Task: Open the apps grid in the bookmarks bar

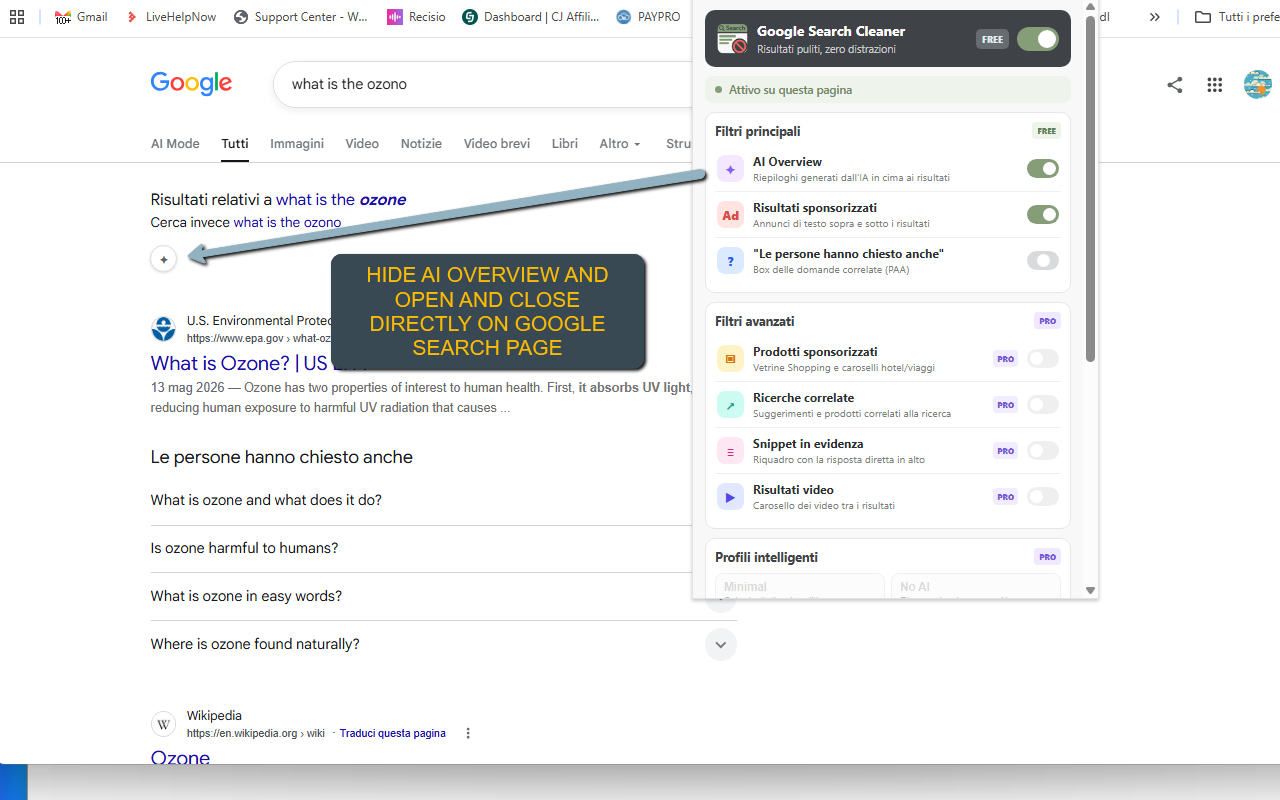Action: tap(17, 17)
